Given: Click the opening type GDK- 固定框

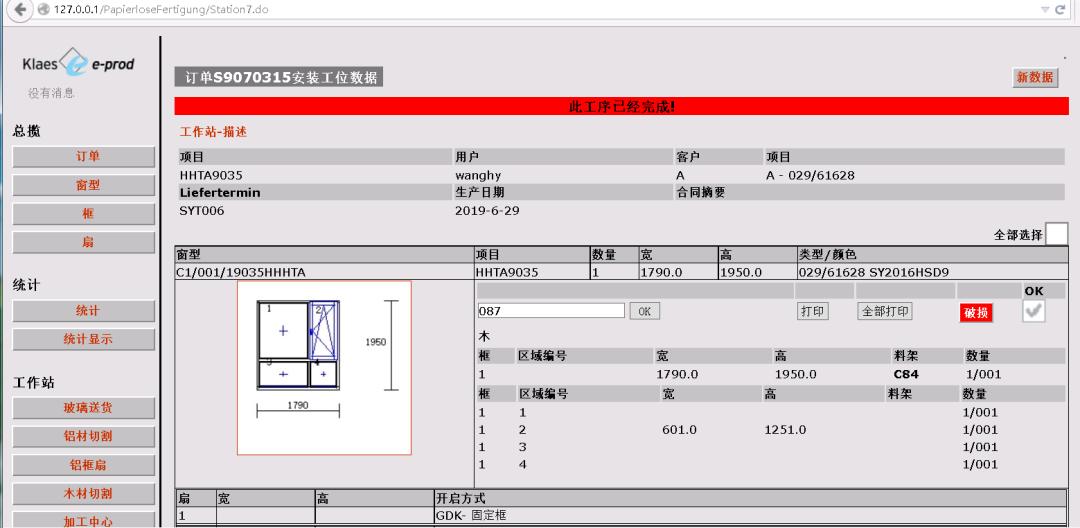Looking at the screenshot, I should coord(470,515).
